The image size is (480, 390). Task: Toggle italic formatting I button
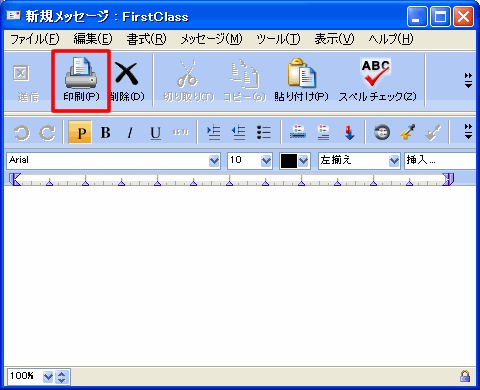130,133
